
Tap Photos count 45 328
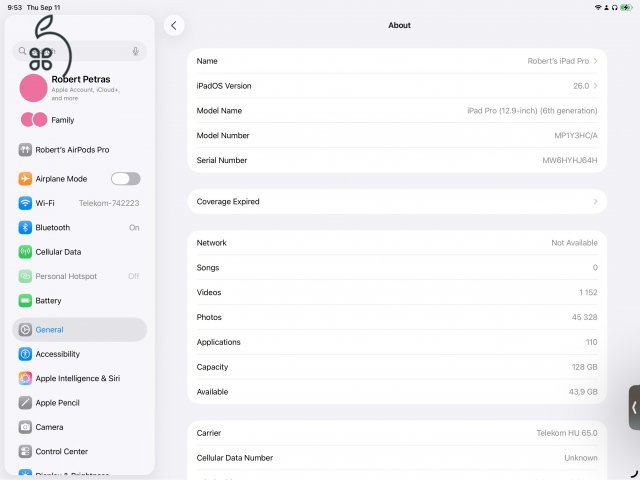coord(584,317)
